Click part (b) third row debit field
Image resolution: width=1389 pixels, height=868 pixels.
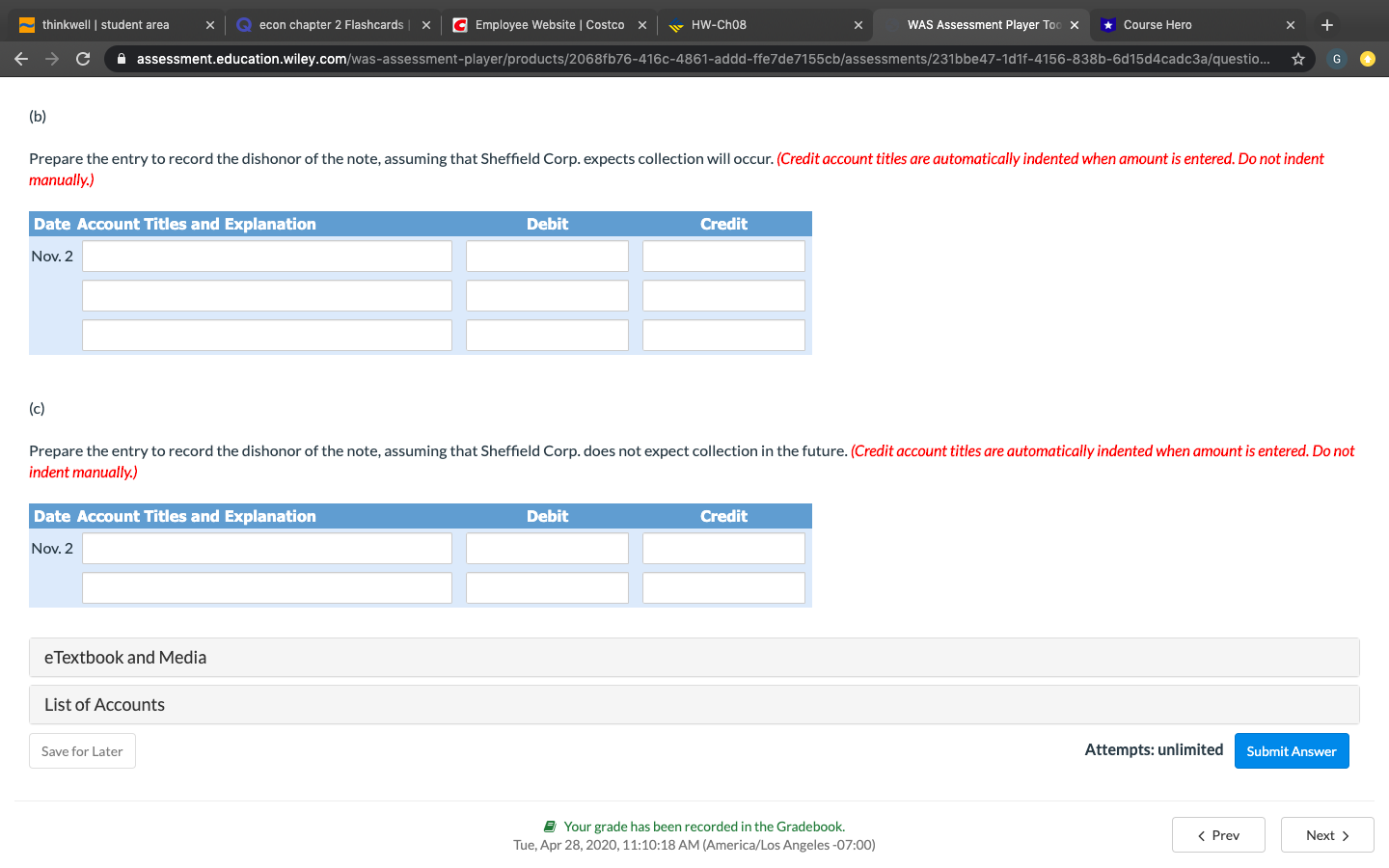[547, 336]
